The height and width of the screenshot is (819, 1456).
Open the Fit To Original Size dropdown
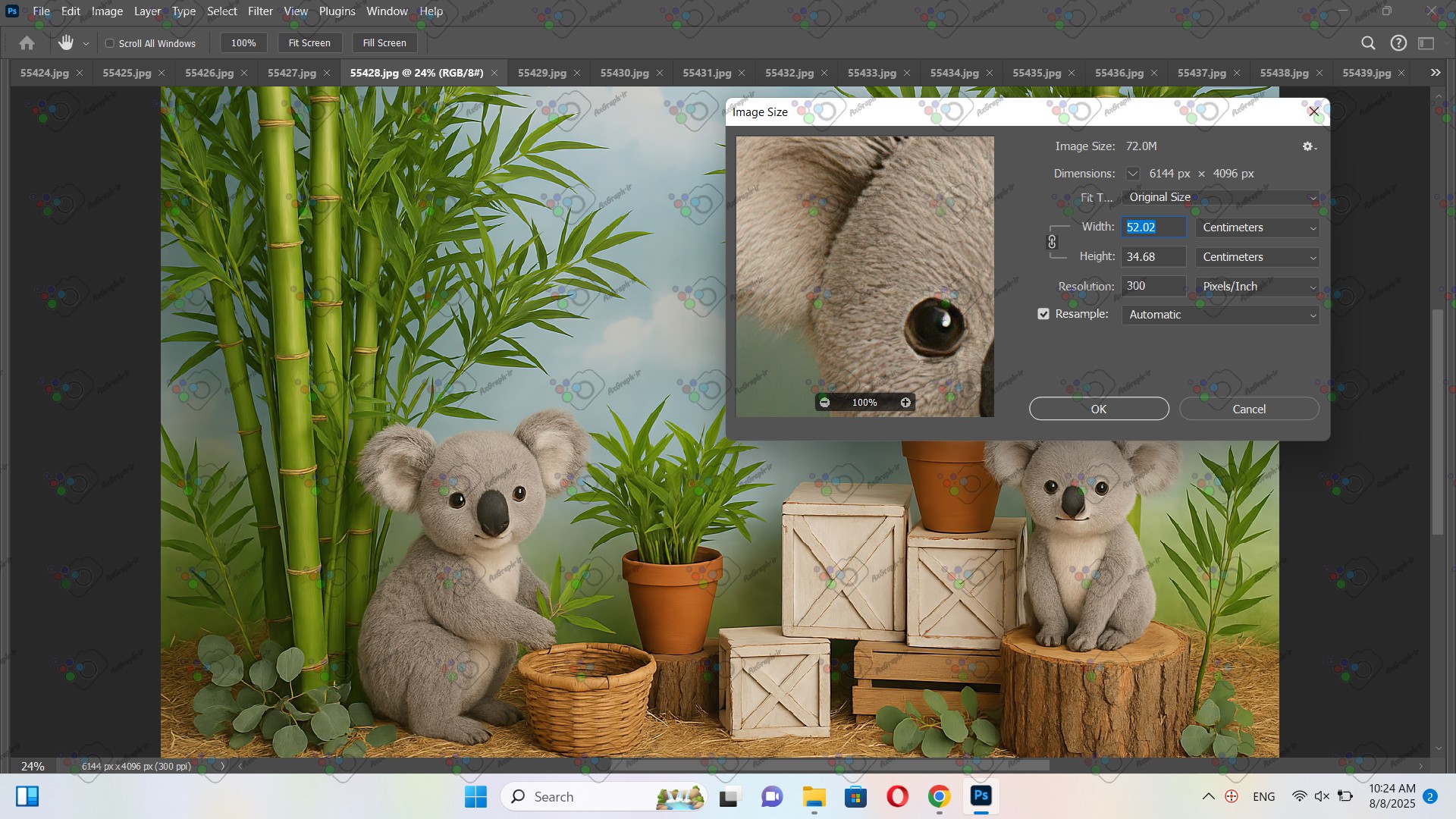click(x=1219, y=197)
